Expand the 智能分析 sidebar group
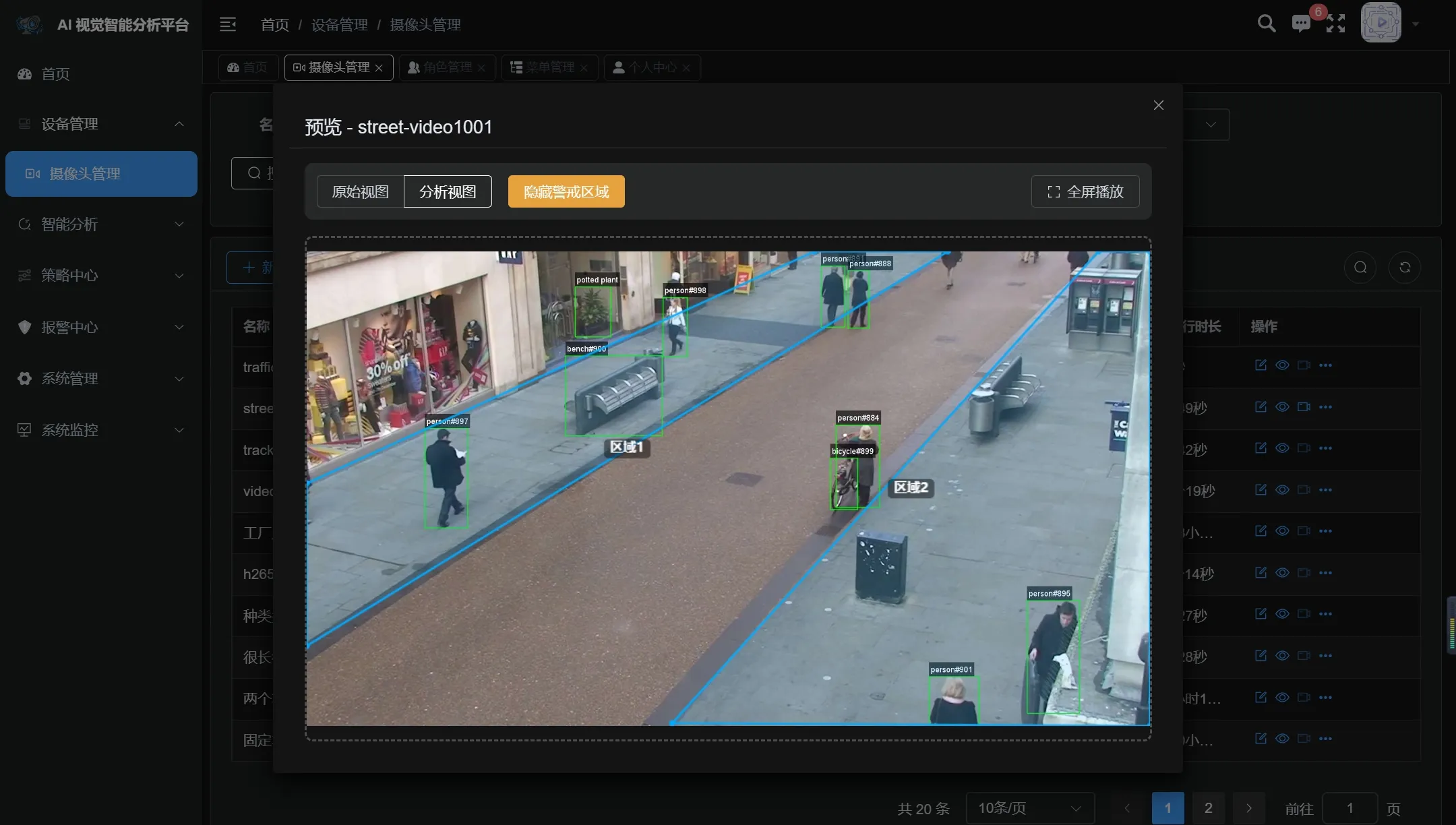This screenshot has width=1456, height=825. click(101, 224)
